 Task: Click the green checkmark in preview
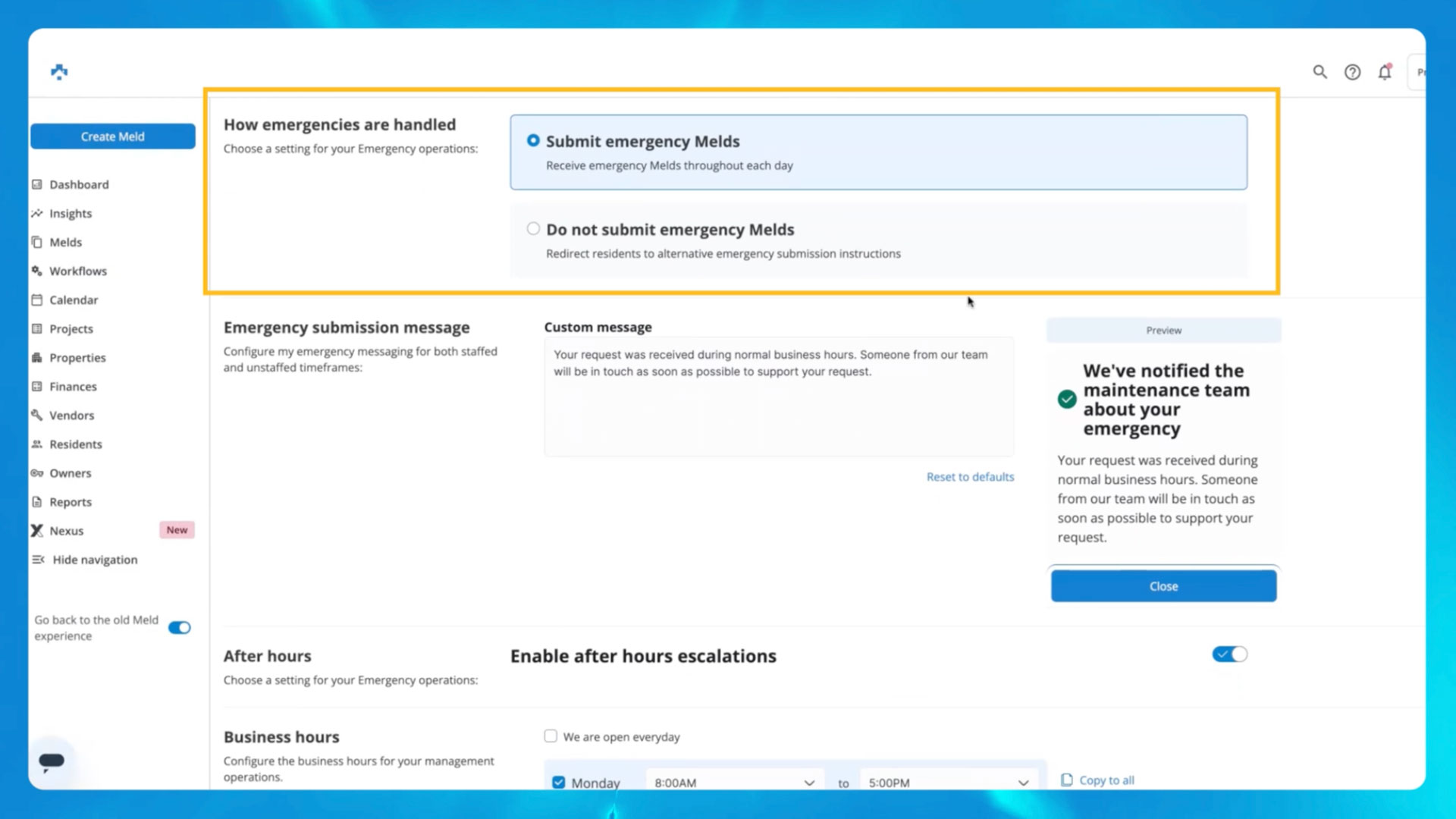click(1067, 399)
